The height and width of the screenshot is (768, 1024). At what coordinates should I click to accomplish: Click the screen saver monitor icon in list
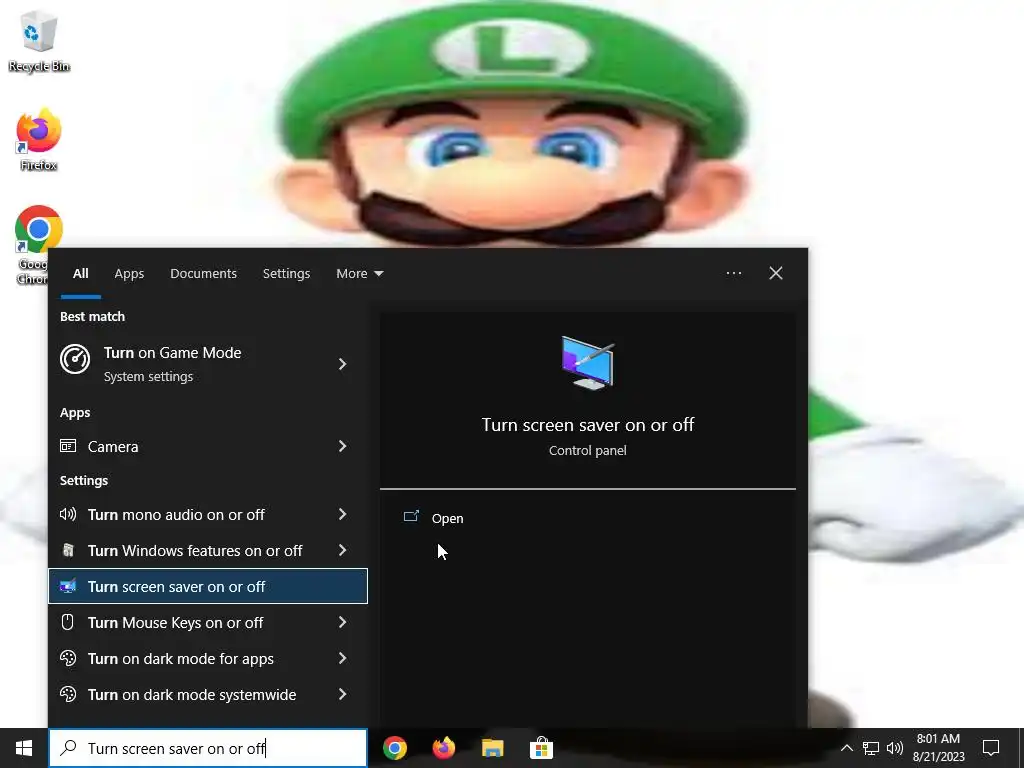(68, 586)
